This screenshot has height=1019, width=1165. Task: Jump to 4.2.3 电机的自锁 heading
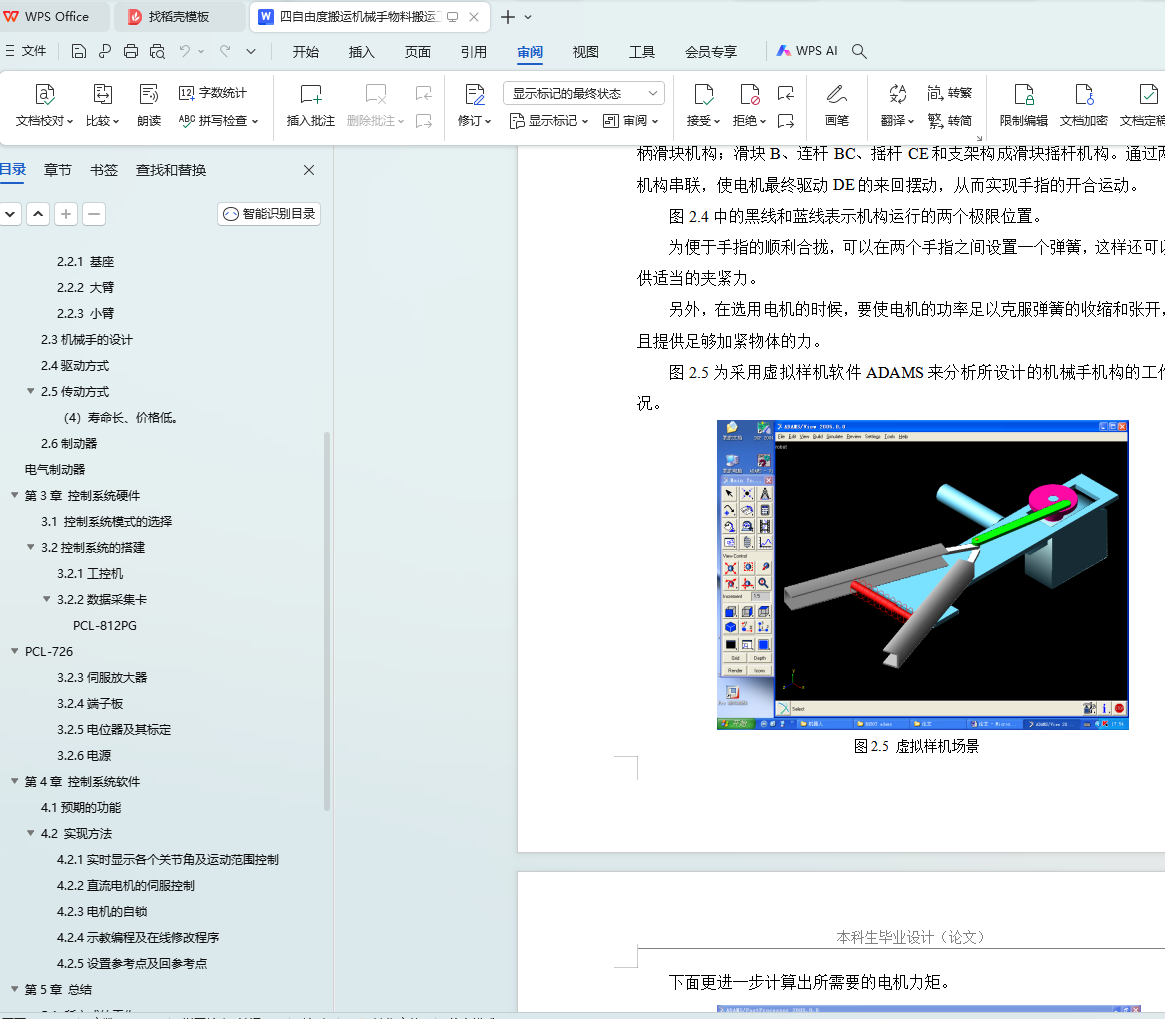pos(103,911)
